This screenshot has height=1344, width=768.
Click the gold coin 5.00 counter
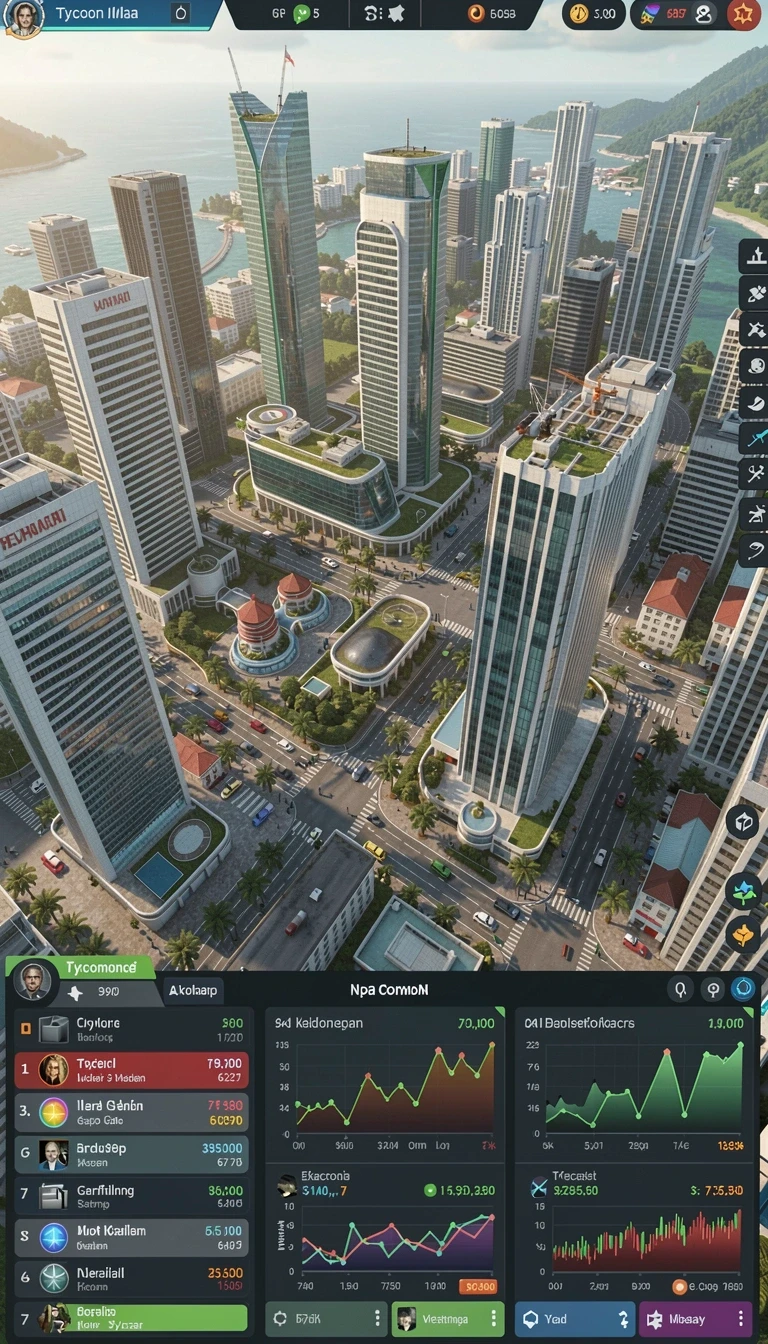594,14
